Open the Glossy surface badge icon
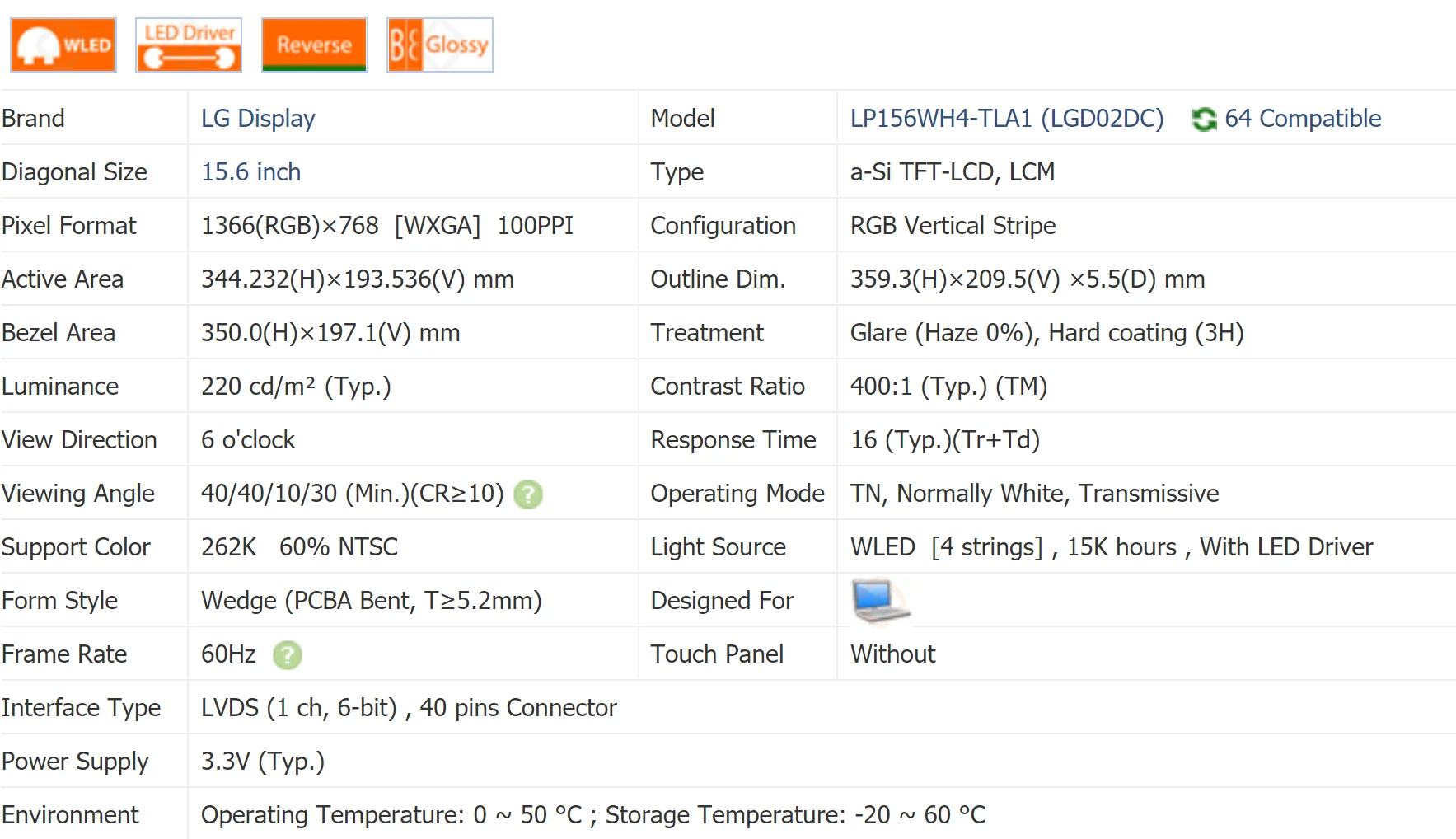Screen dimensions: 1456x839 (439, 45)
